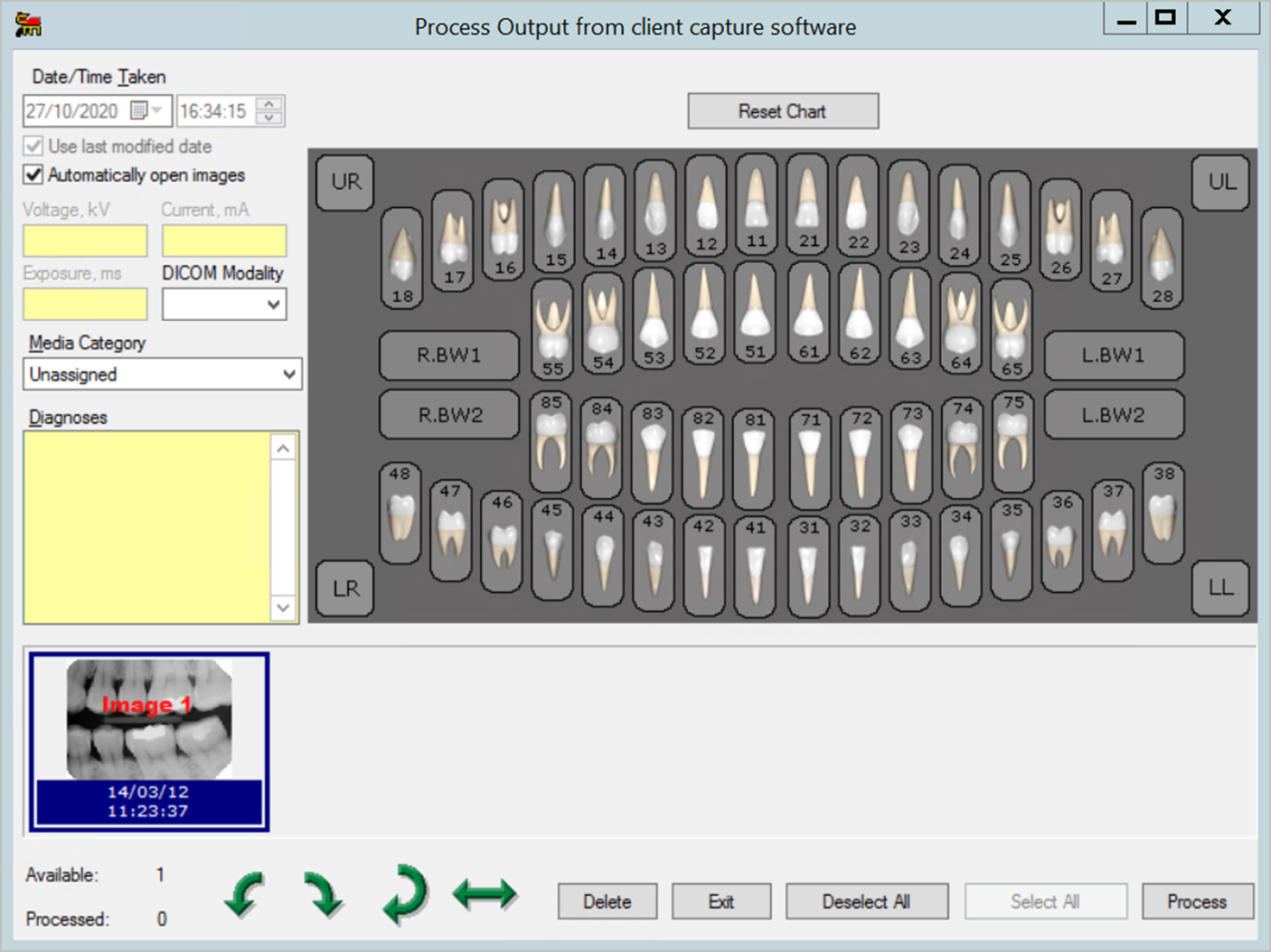Image resolution: width=1271 pixels, height=952 pixels.
Task: Open the date picker calendar dropdown
Action: [156, 111]
